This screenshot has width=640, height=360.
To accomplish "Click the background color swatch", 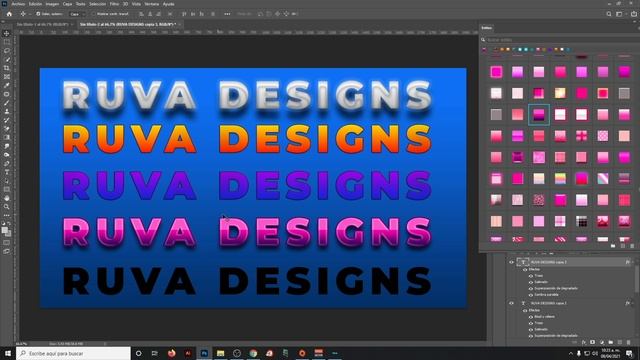I will click(9, 234).
